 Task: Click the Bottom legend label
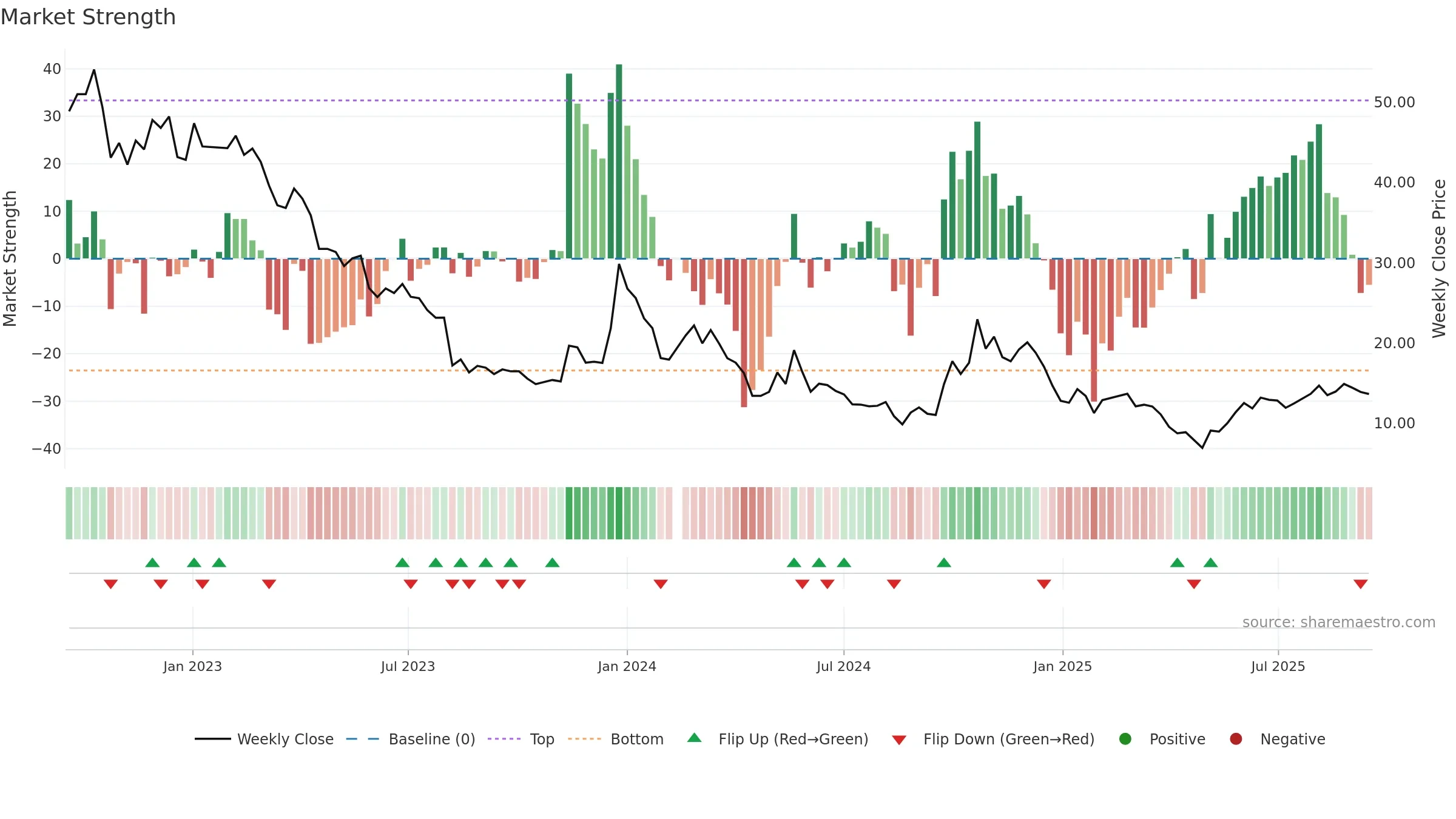click(637, 739)
